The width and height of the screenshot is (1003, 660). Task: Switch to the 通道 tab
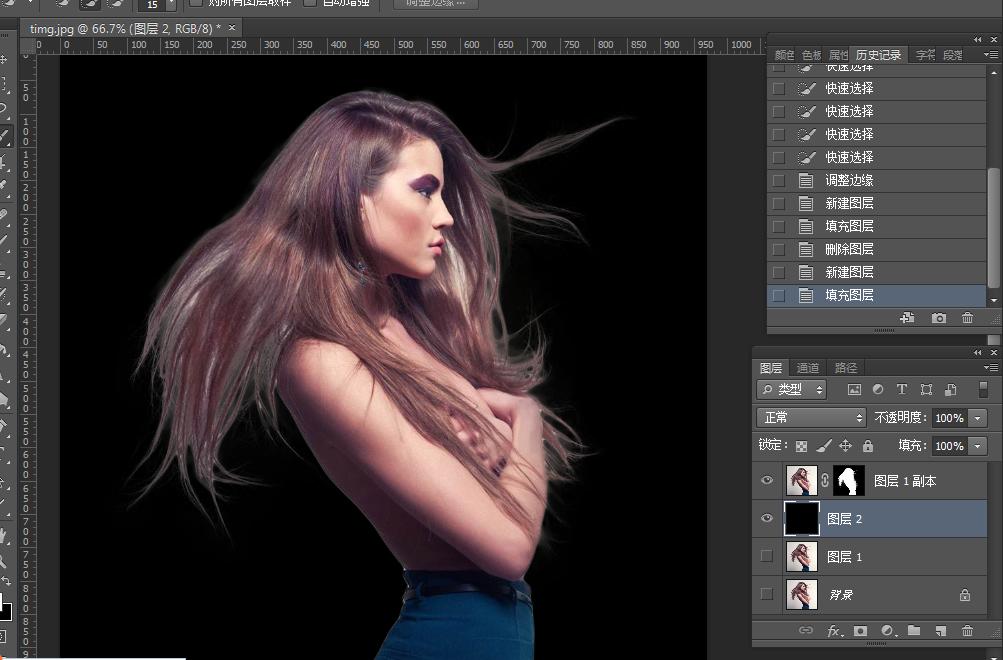(808, 368)
